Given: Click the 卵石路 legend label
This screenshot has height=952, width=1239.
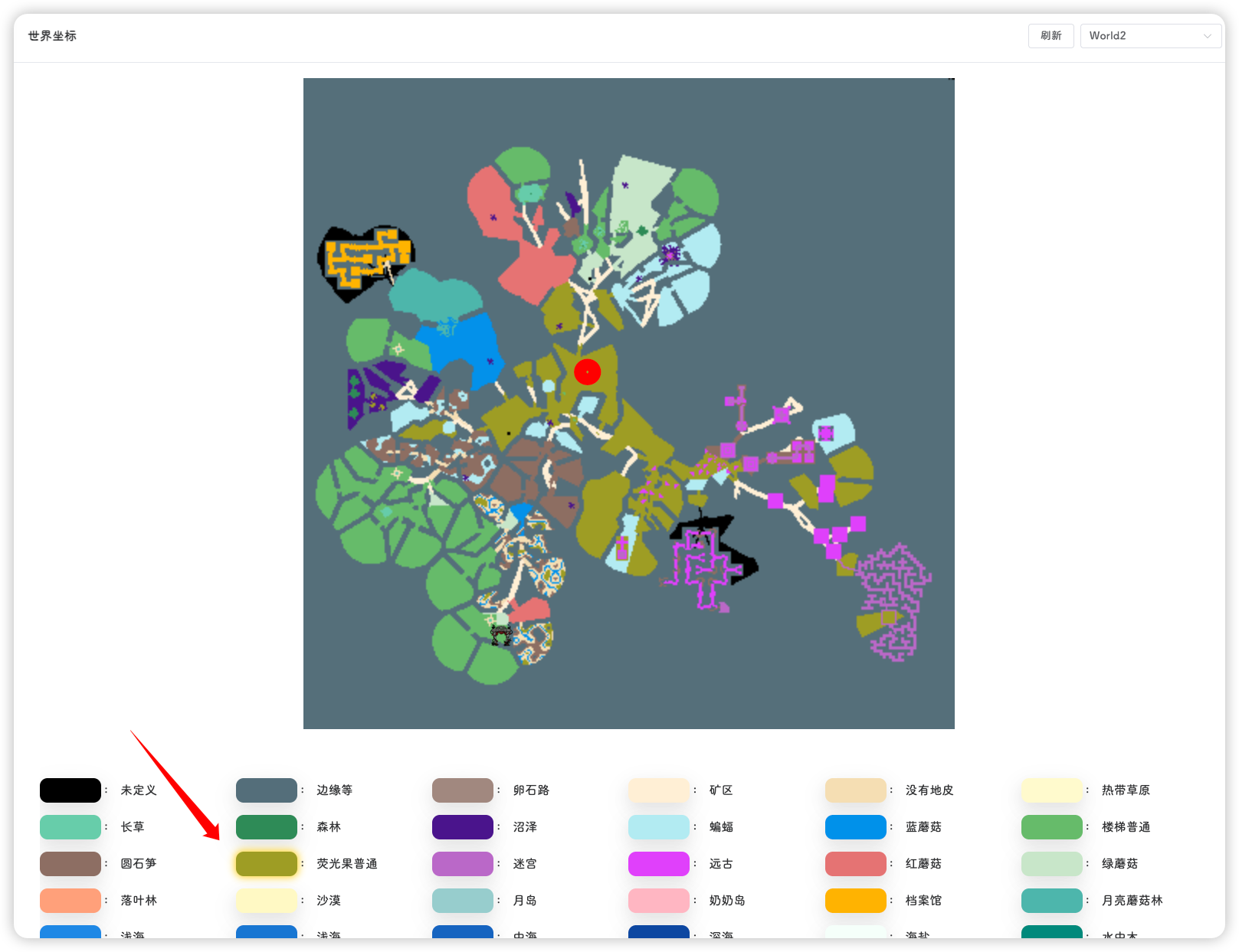Looking at the screenshot, I should coord(531,790).
